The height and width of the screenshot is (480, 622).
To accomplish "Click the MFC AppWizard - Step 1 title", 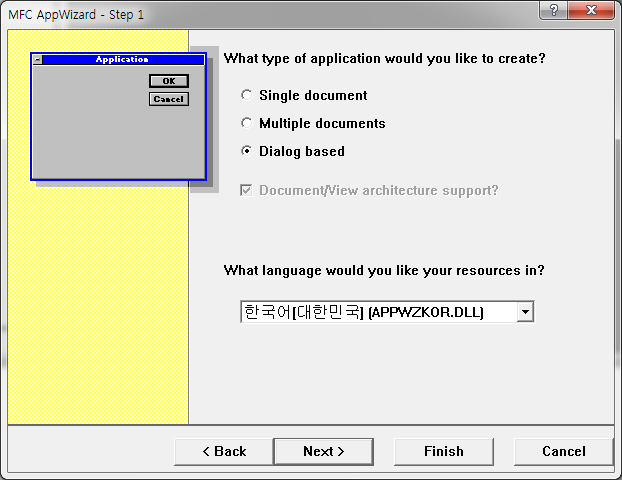I will tap(76, 15).
